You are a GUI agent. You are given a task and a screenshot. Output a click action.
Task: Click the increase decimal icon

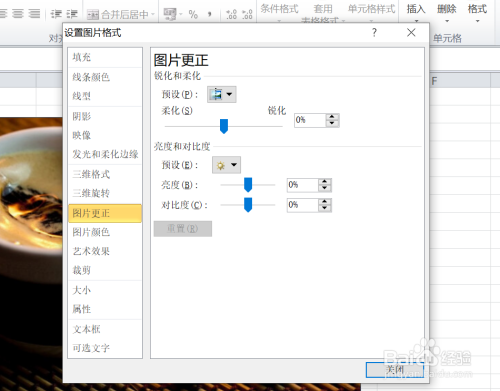pos(231,14)
